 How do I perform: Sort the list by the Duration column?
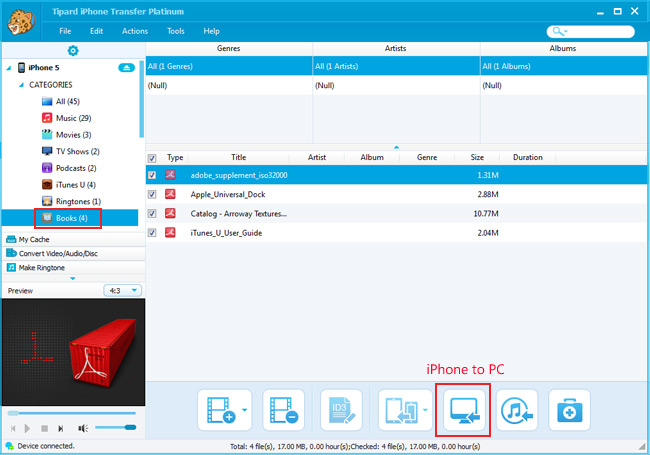(x=528, y=157)
